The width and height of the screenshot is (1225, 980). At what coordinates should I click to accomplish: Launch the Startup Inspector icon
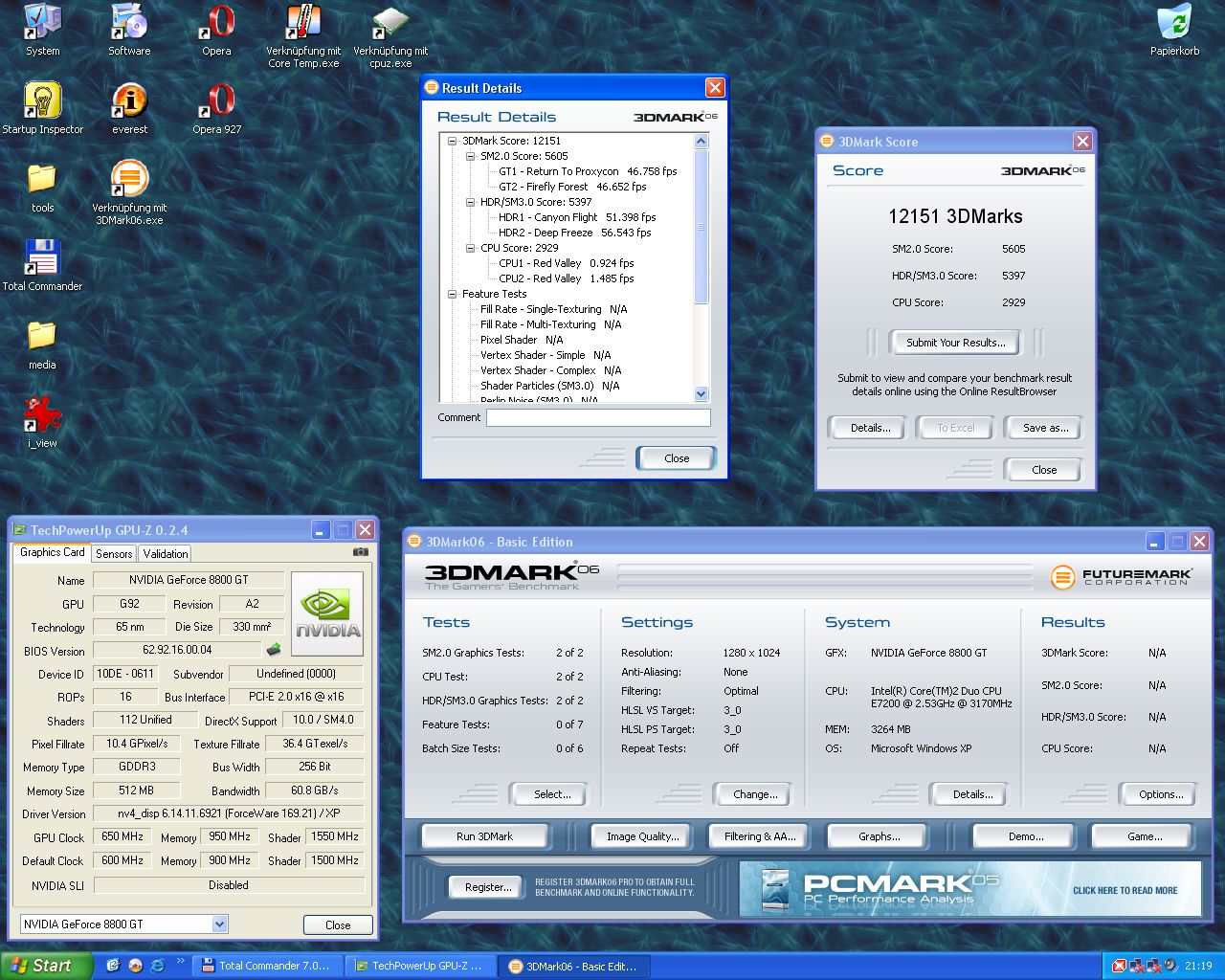42,108
